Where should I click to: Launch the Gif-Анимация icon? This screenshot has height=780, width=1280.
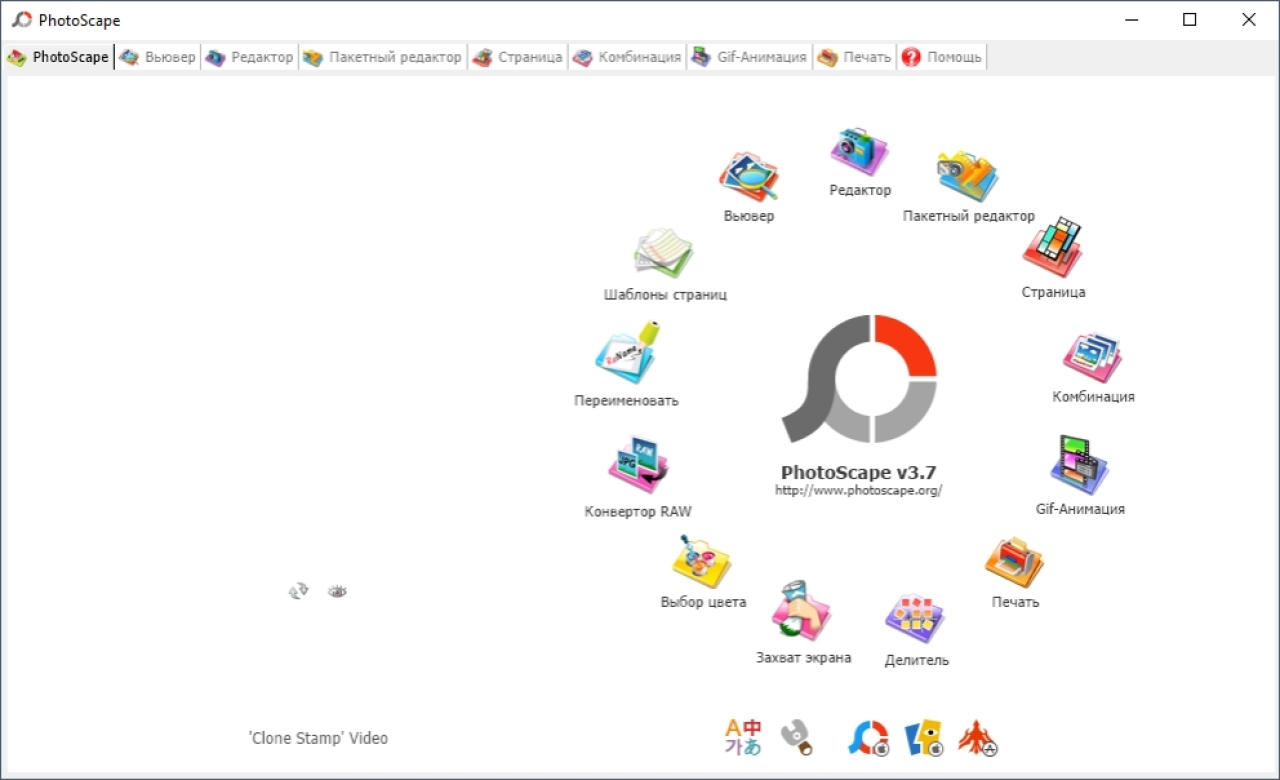click(1080, 465)
